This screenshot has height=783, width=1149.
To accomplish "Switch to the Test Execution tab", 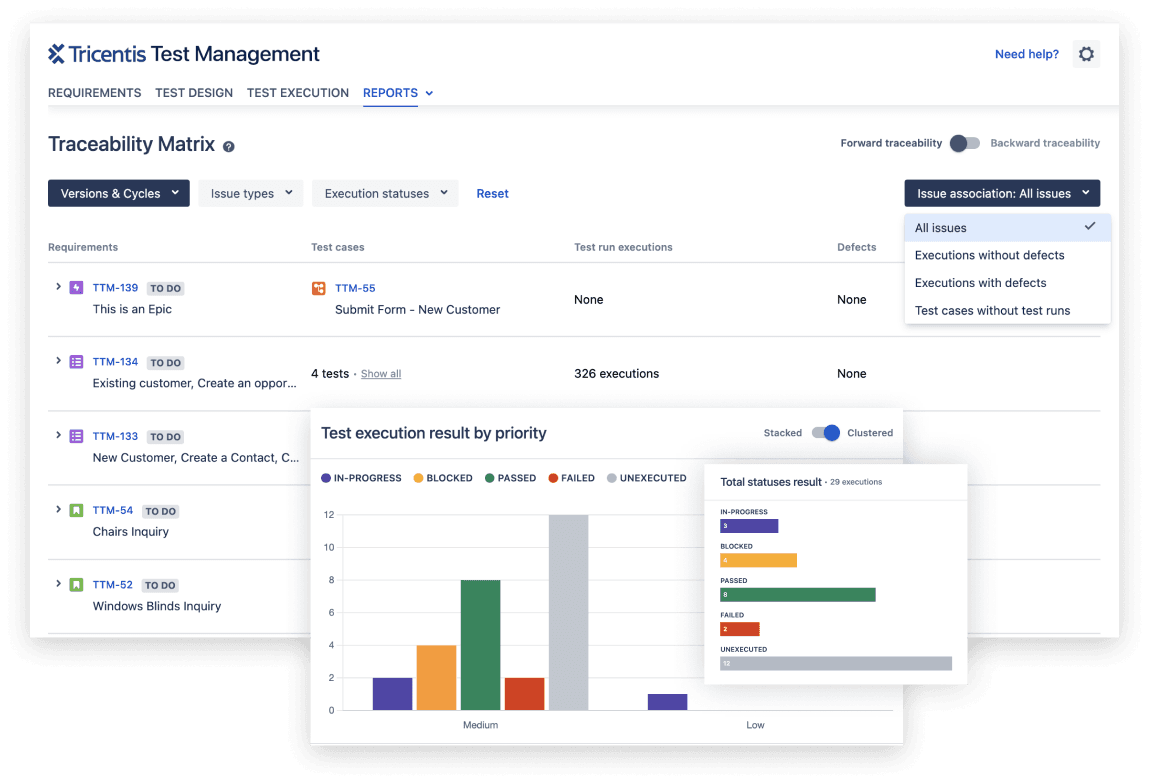I will point(297,93).
